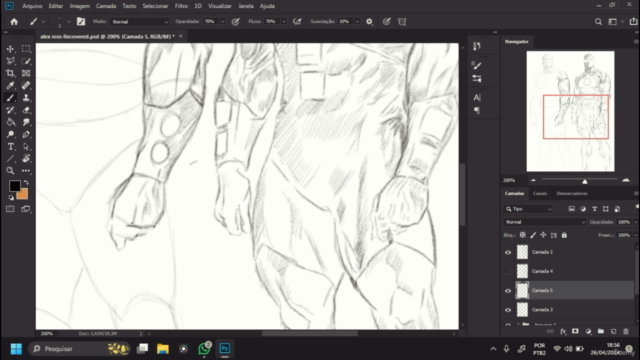
Task: Click the black foreground color swatch
Action: pyautogui.click(x=15, y=186)
